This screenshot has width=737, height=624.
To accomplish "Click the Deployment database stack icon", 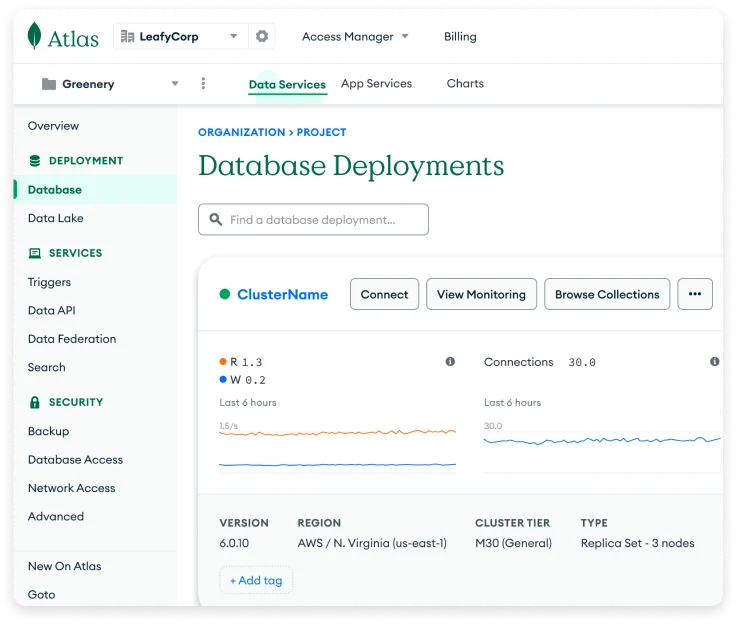I will (35, 161).
